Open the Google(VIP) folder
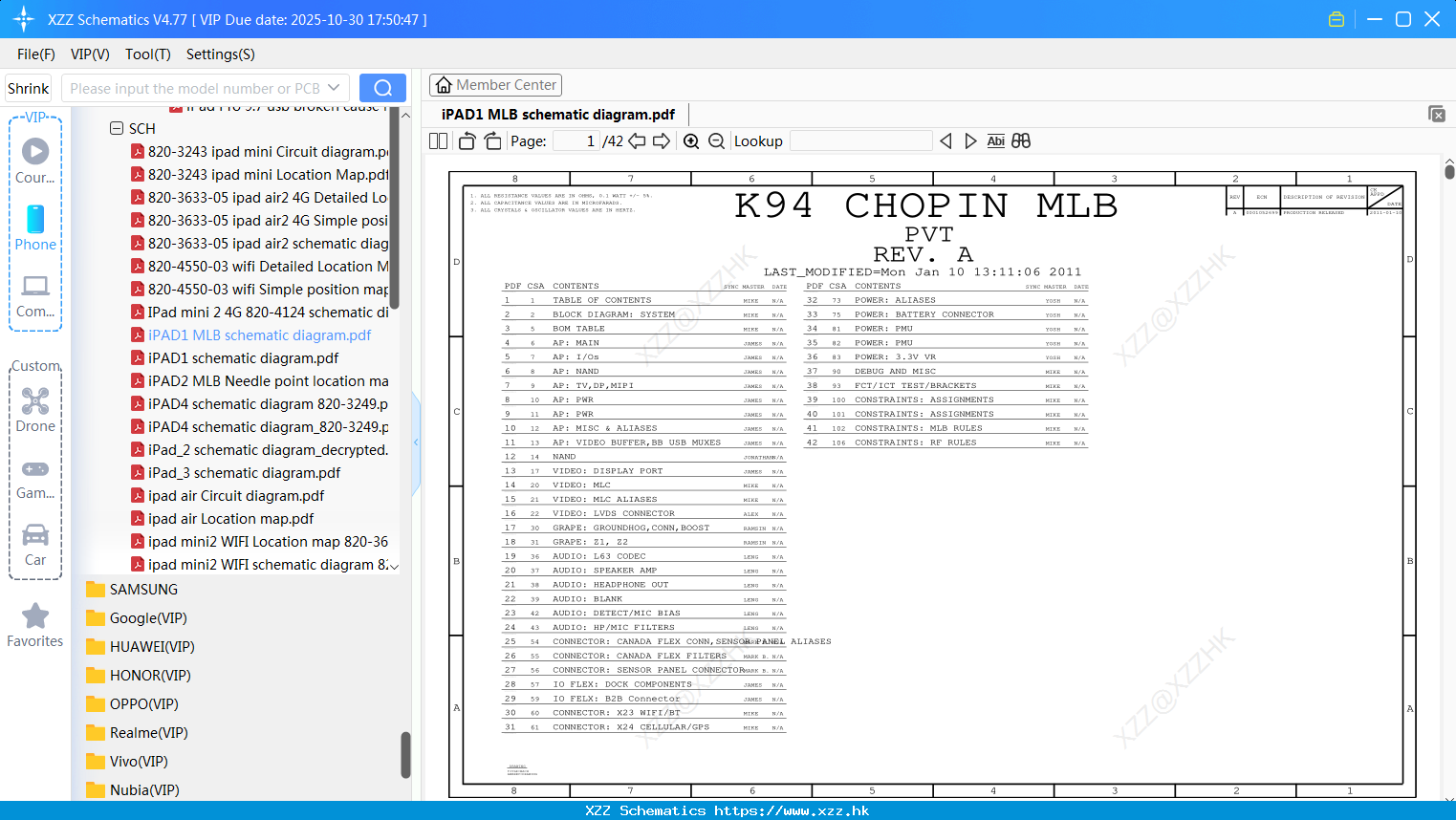 (137, 617)
